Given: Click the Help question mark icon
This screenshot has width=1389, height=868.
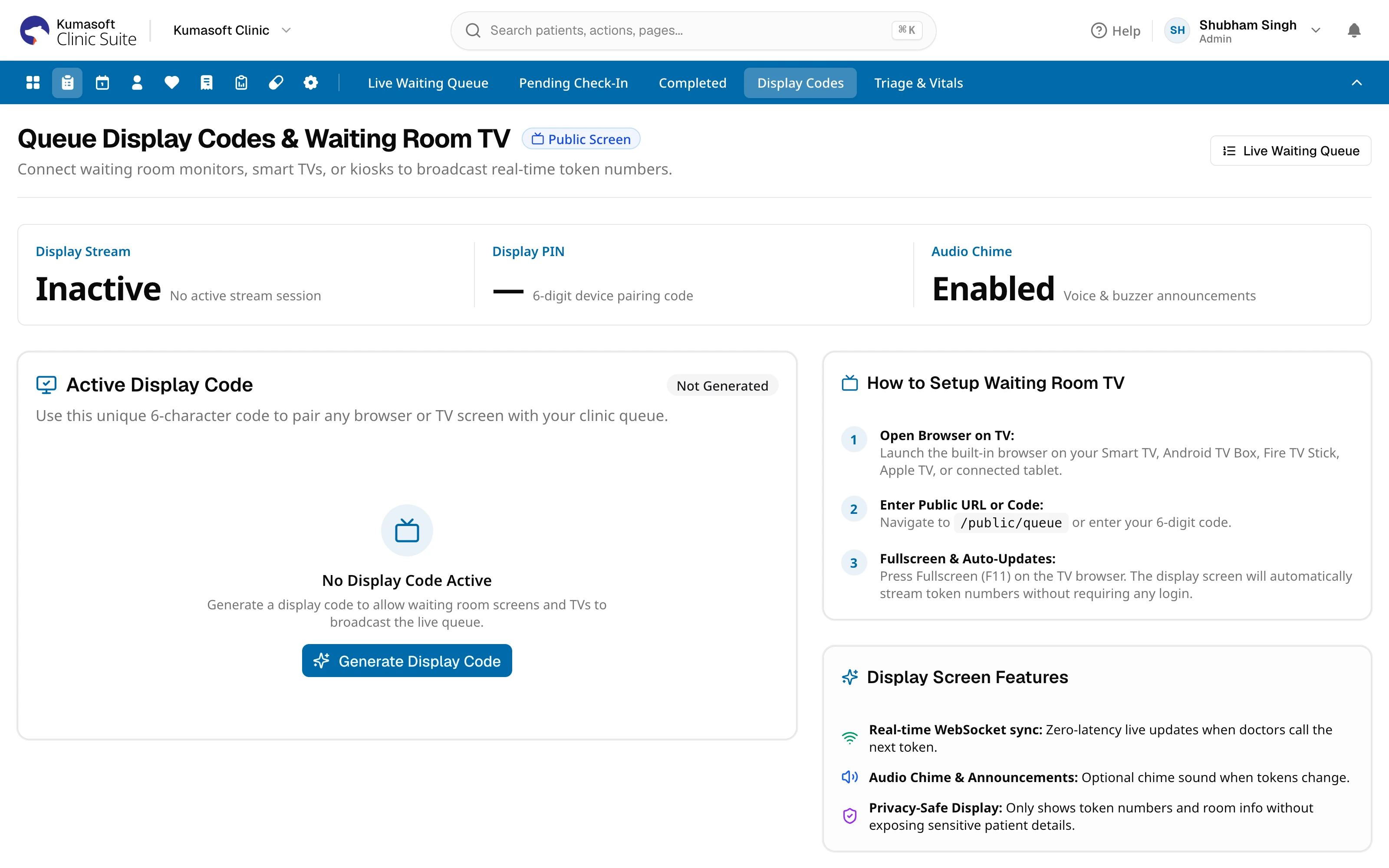Looking at the screenshot, I should [x=1099, y=30].
